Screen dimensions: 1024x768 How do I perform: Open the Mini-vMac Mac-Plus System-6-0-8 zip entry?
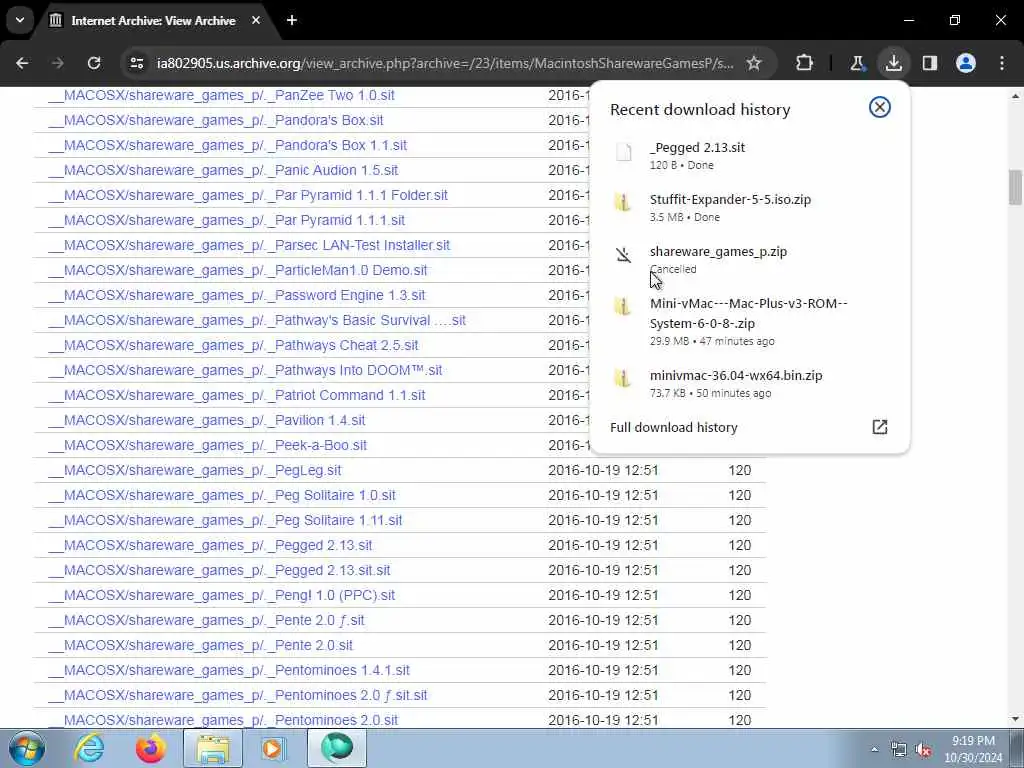point(749,321)
